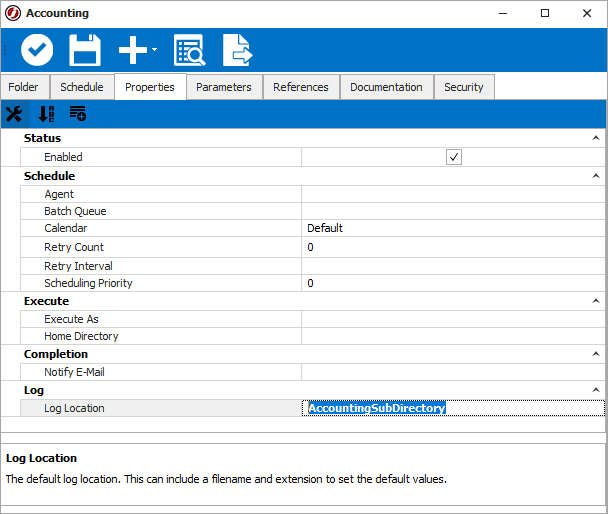608x514 pixels.
Task: Open the References tab
Action: [301, 87]
